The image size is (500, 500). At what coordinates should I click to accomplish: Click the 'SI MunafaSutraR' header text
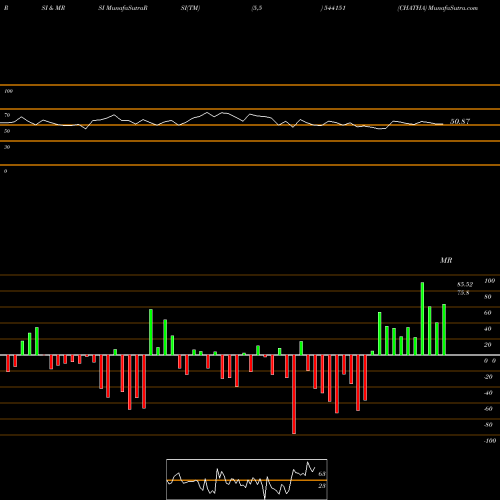tap(123, 8)
